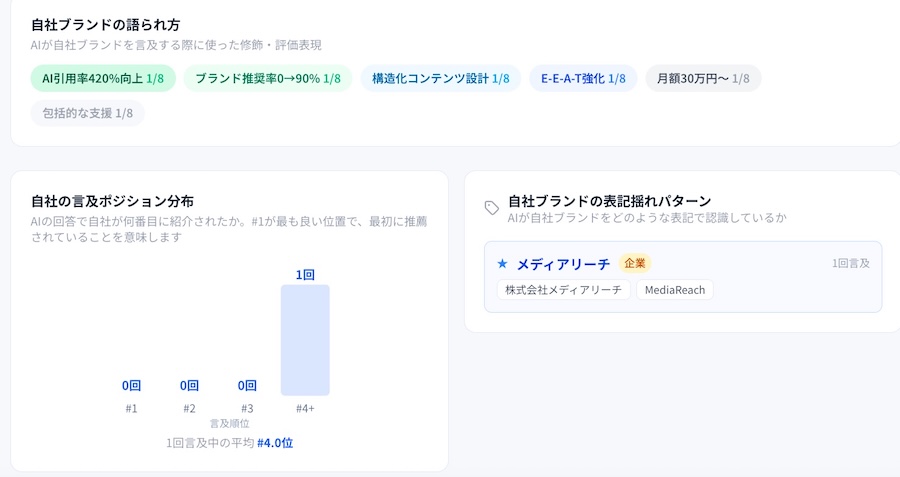Select the 構造化コンテンツ設計 tag chip
Viewport: 900px width, 477px height.
point(441,79)
